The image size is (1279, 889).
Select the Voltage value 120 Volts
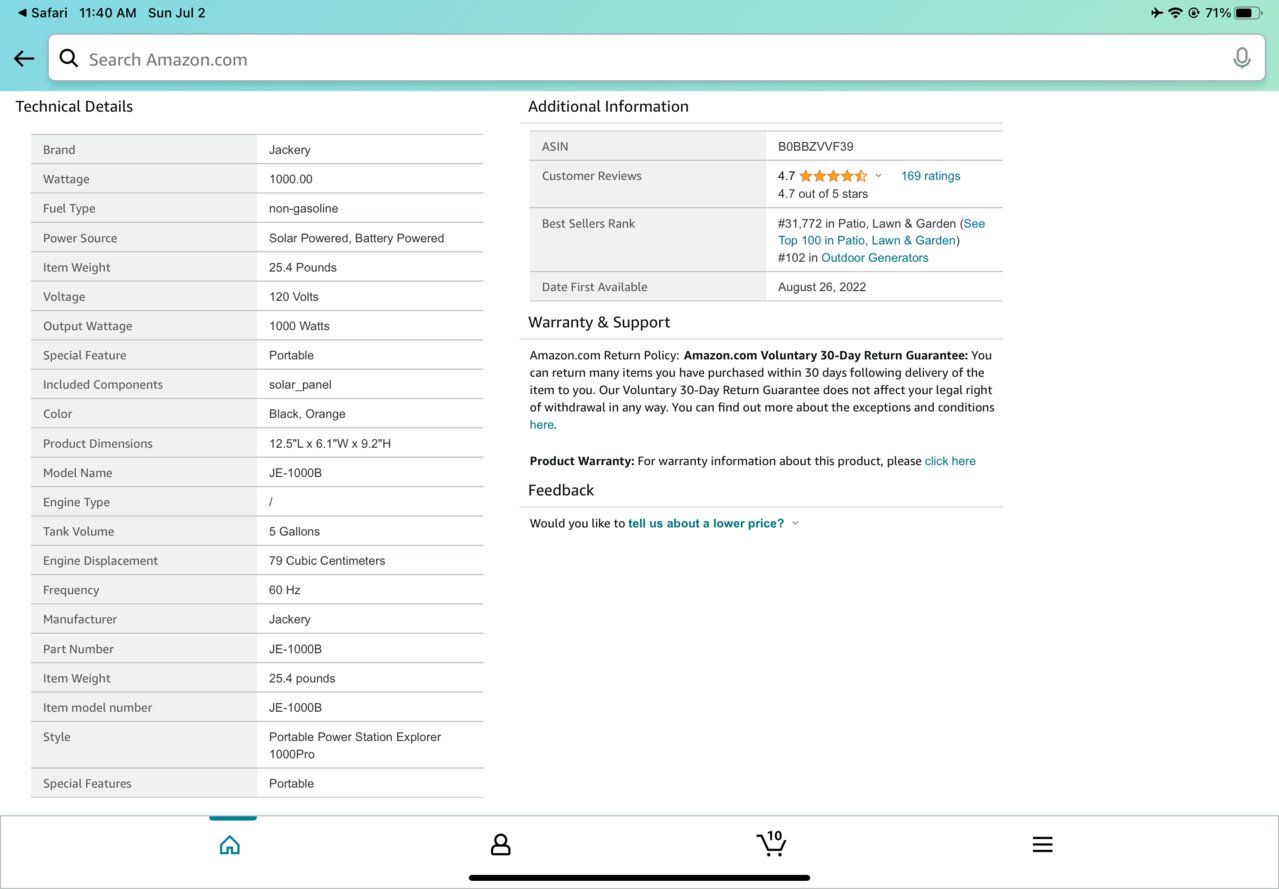pyautogui.click(x=294, y=297)
